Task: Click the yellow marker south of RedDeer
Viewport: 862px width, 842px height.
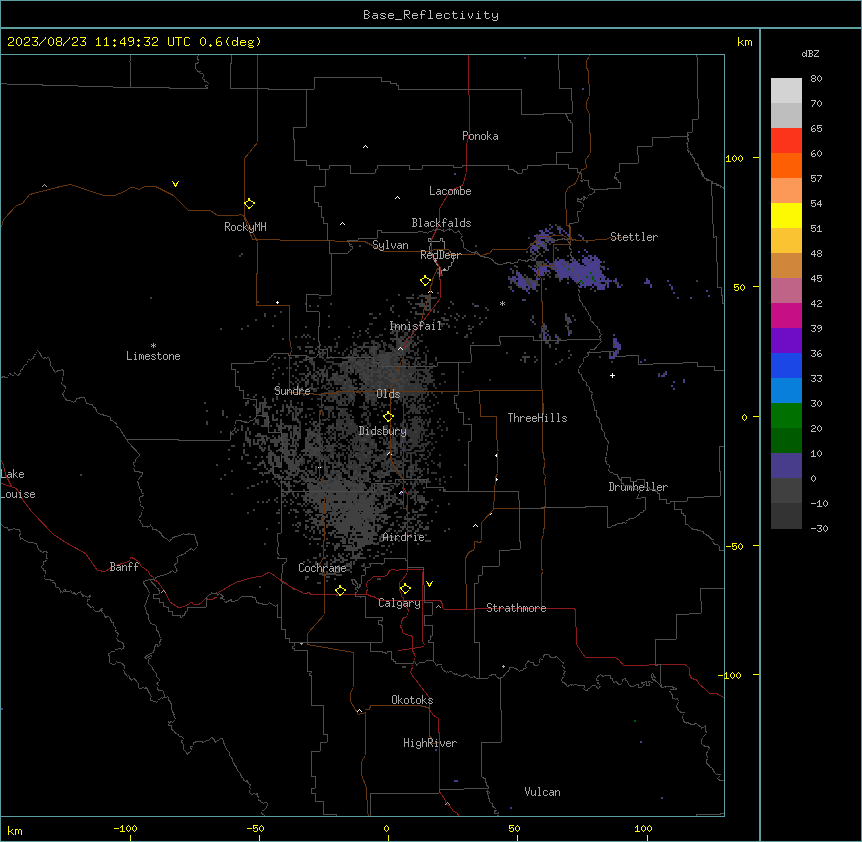Action: tap(426, 281)
